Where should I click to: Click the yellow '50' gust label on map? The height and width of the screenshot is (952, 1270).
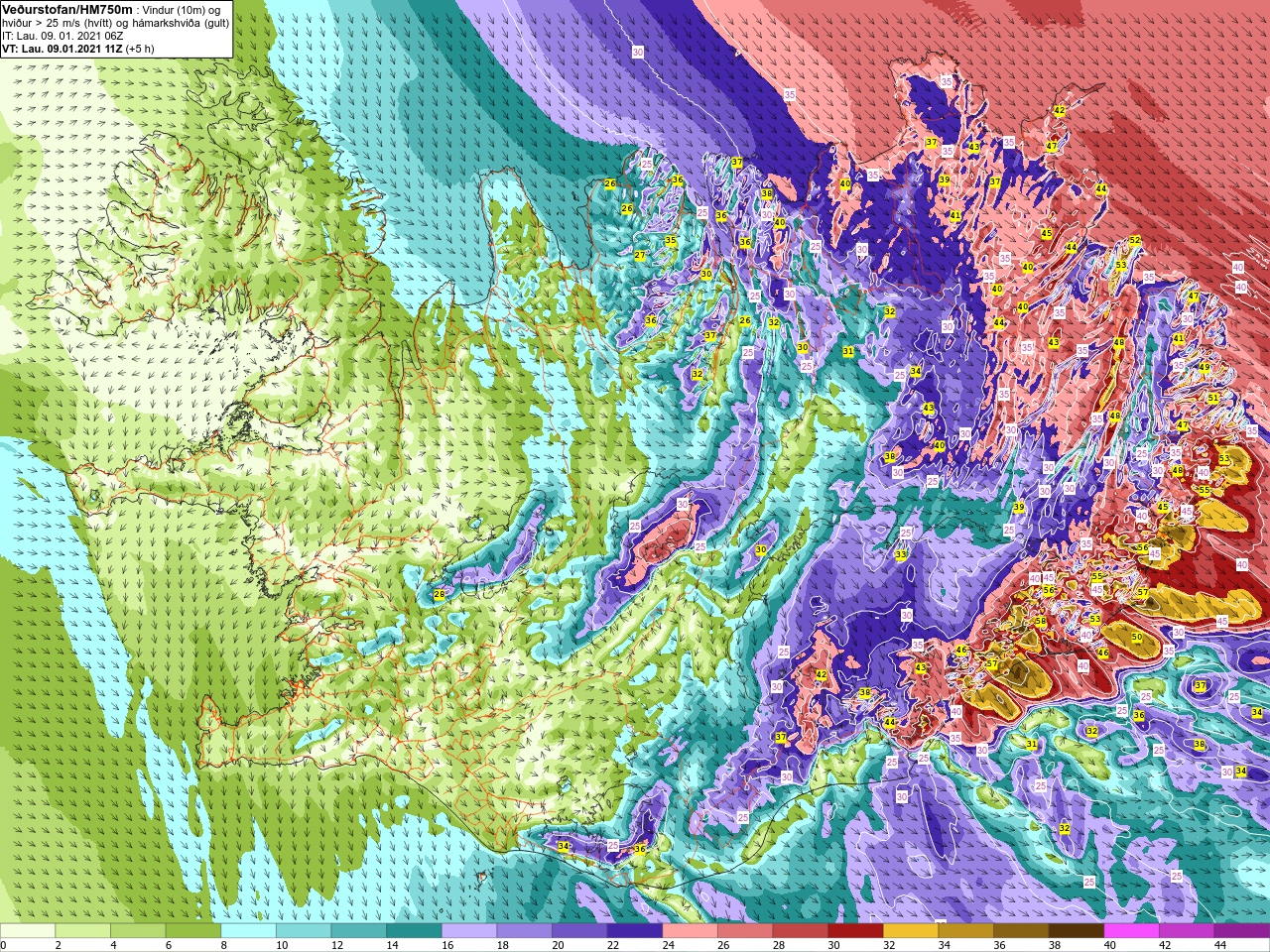pyautogui.click(x=1136, y=637)
